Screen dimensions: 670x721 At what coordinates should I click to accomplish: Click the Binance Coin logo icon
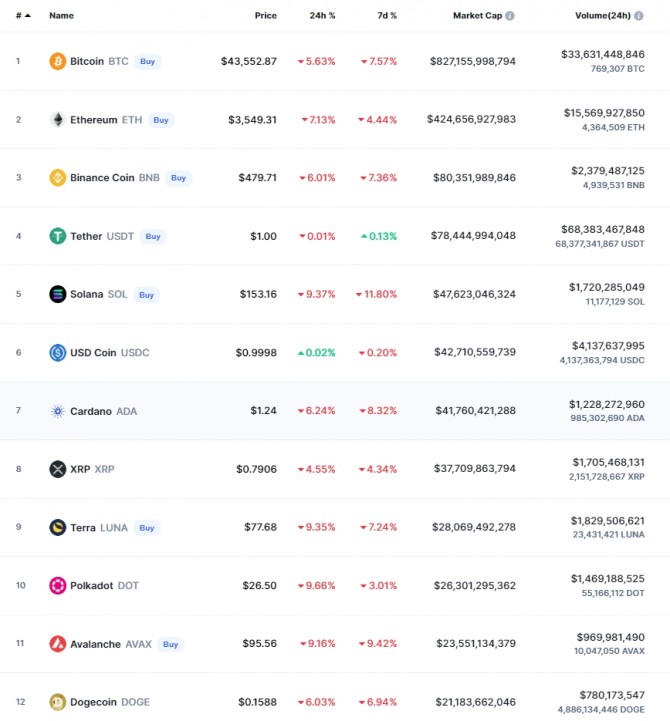[x=57, y=177]
